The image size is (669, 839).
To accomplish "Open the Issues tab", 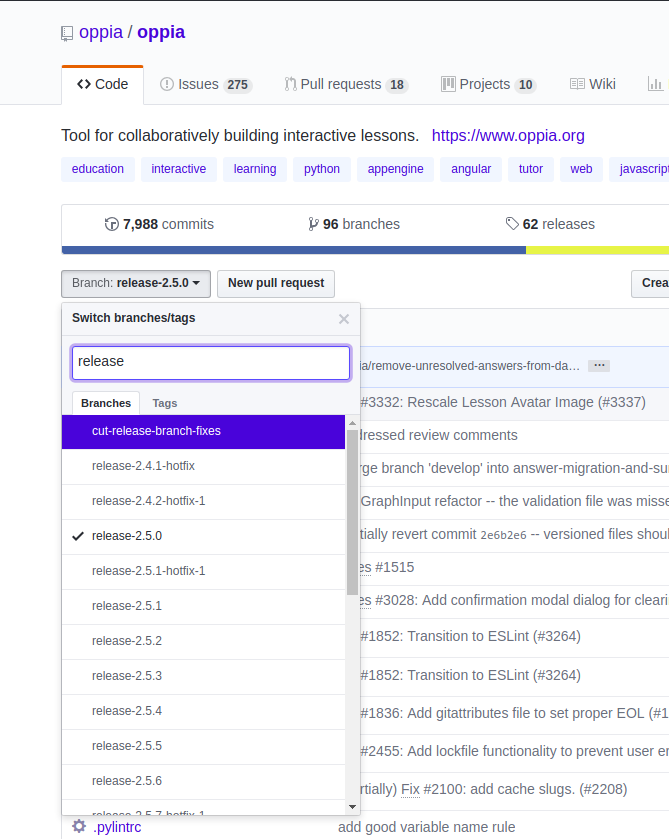I will tap(206, 85).
